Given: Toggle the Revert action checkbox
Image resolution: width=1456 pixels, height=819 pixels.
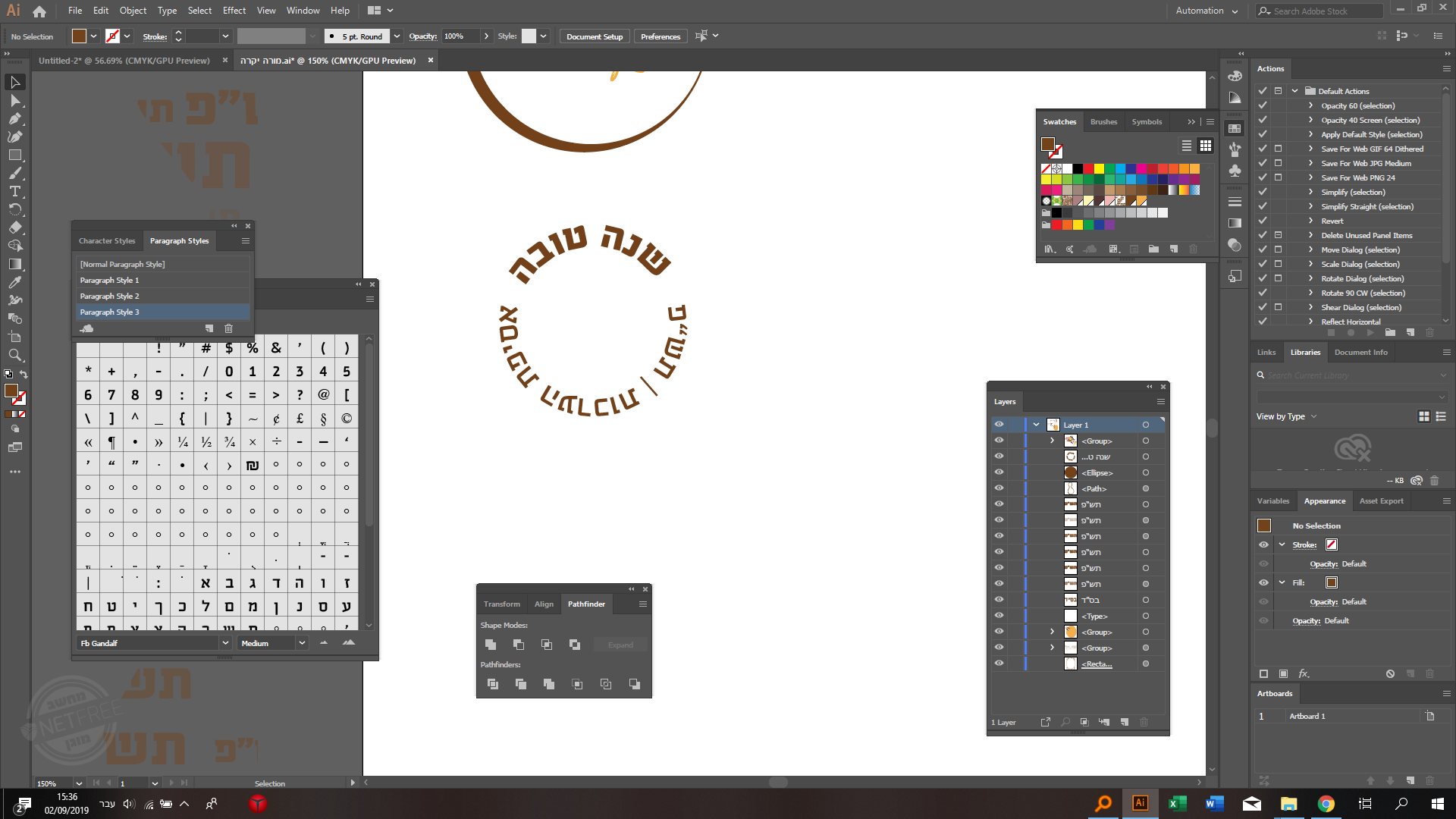Looking at the screenshot, I should [1263, 221].
